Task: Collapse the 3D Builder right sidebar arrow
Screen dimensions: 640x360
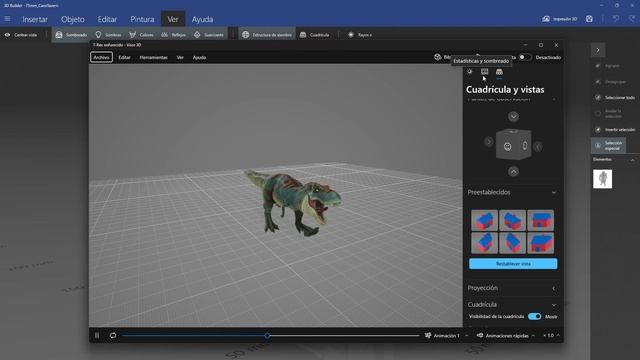Action: (598, 50)
